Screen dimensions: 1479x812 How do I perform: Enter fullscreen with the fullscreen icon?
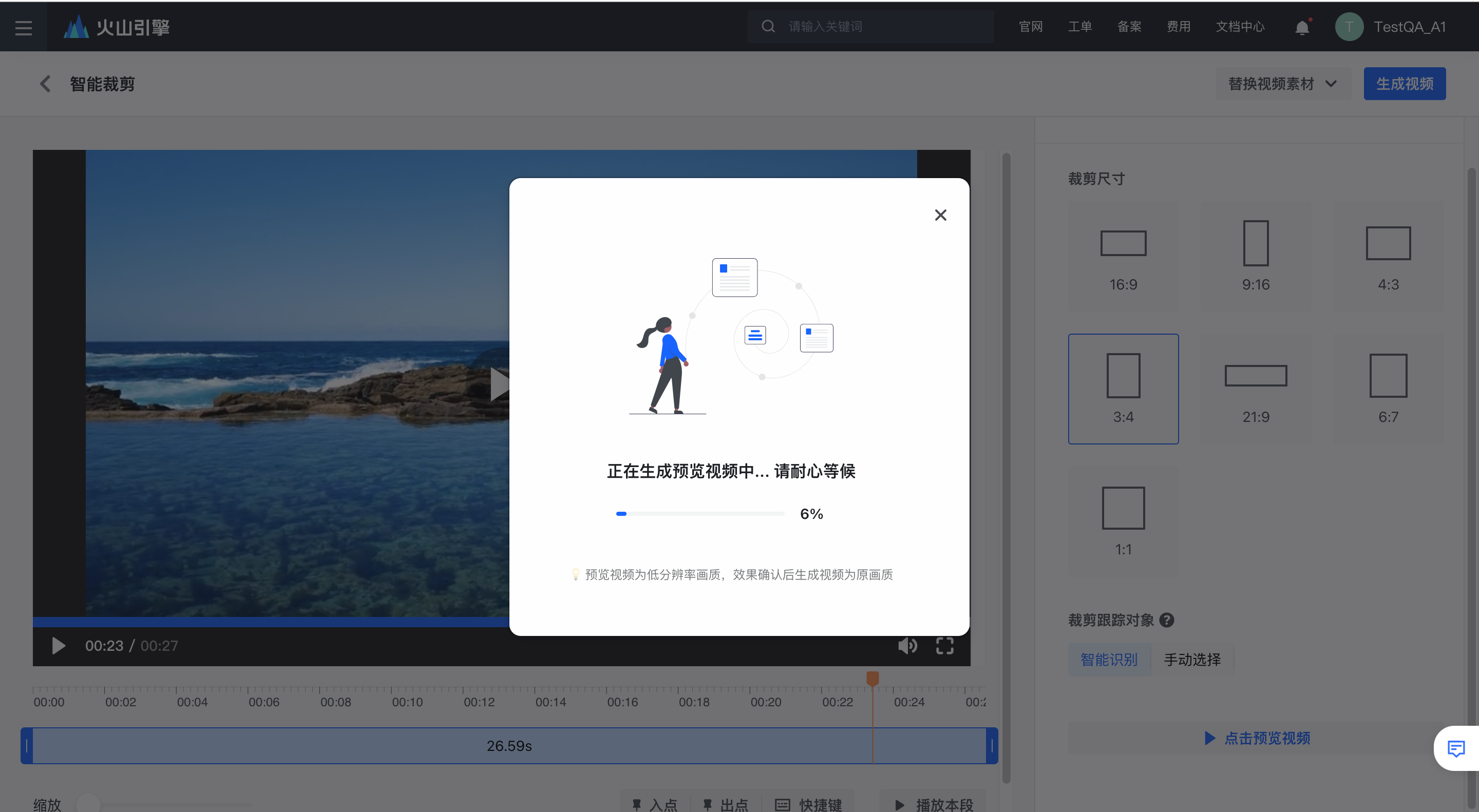tap(944, 646)
